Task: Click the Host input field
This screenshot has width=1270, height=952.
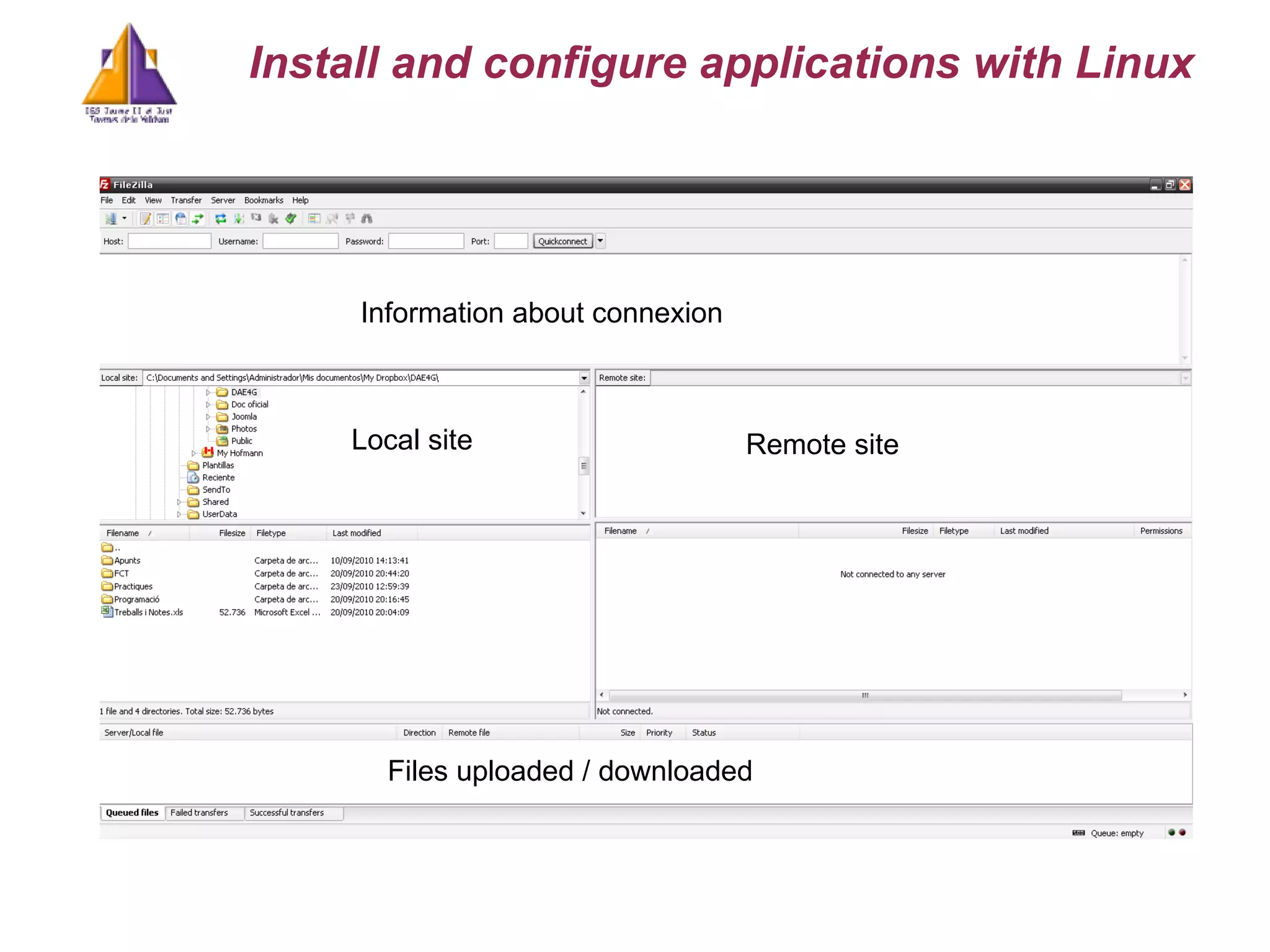Action: click(x=169, y=241)
